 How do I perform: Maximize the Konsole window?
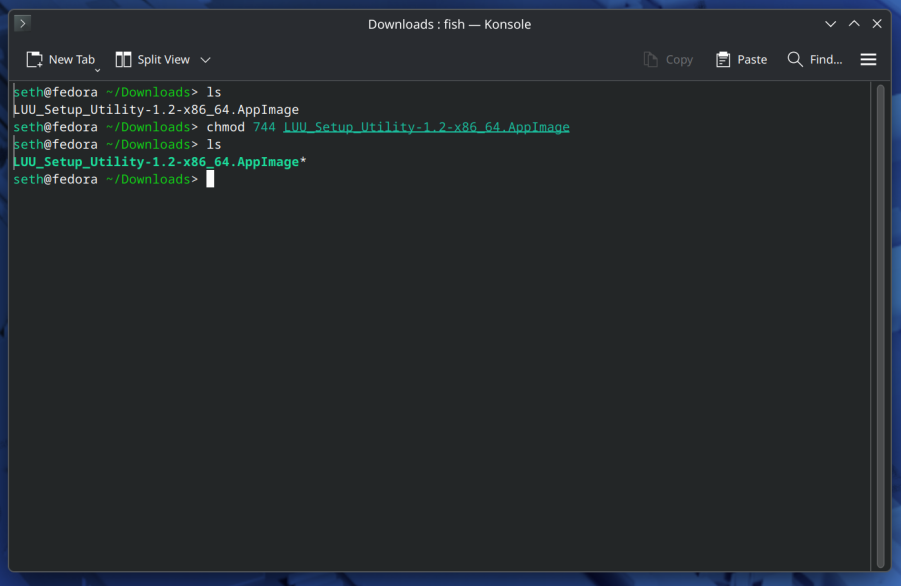[x=854, y=24]
